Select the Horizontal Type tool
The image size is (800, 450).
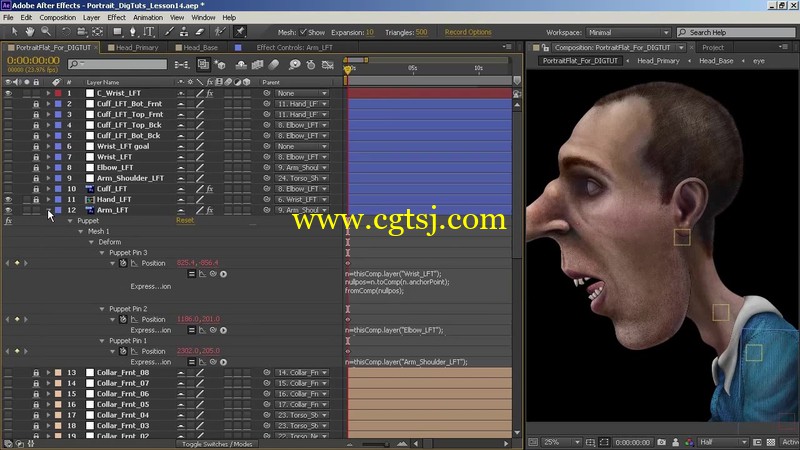tap(148, 32)
